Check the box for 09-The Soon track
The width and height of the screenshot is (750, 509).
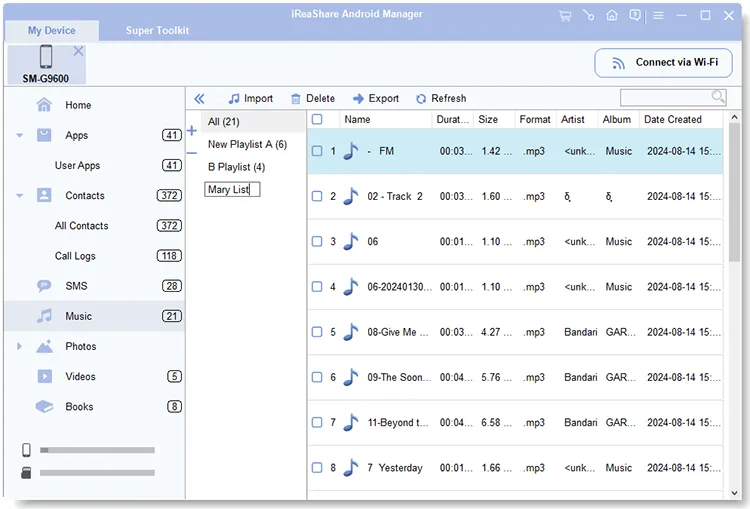click(x=317, y=377)
